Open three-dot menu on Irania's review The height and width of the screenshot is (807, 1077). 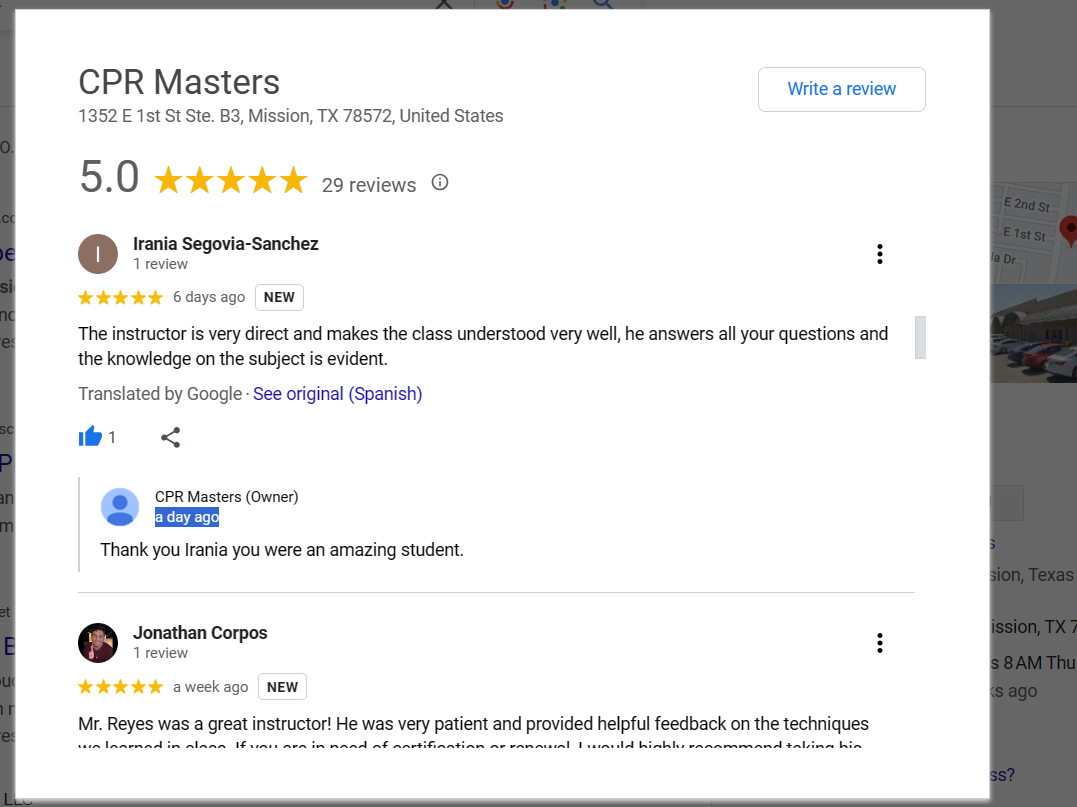coord(879,254)
